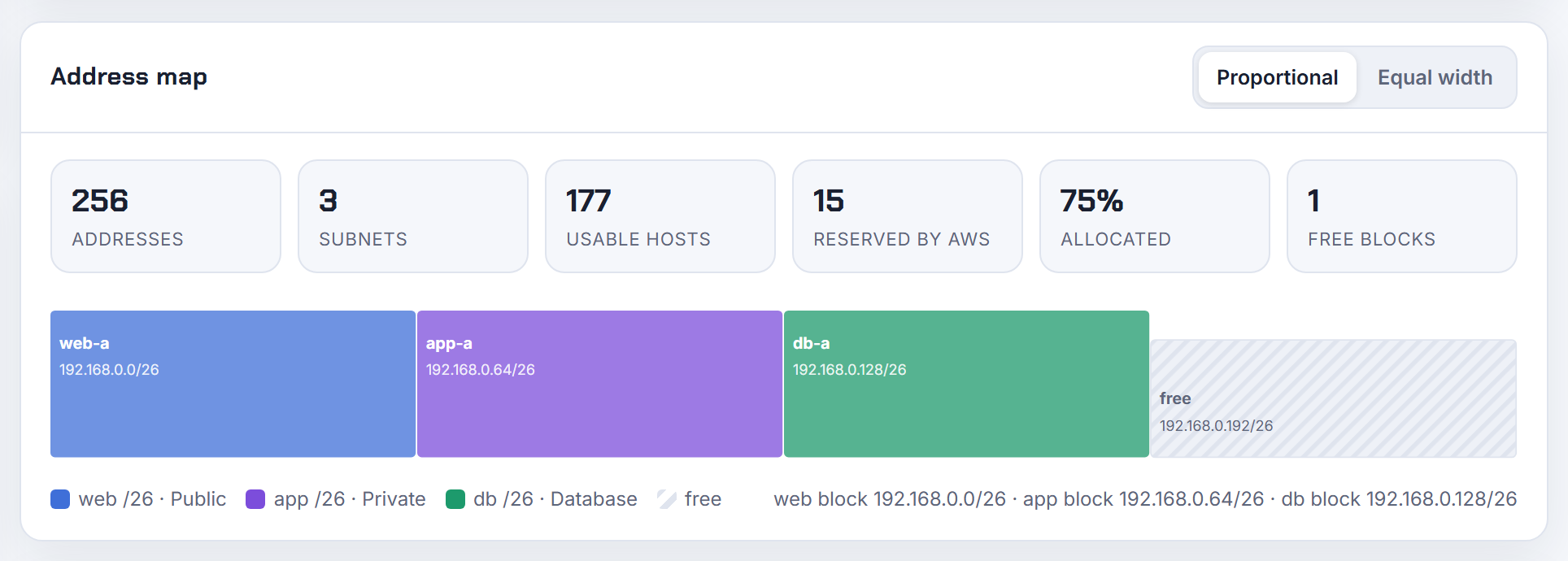Switch to Proportional view
This screenshot has width=1568, height=561.
click(x=1277, y=77)
